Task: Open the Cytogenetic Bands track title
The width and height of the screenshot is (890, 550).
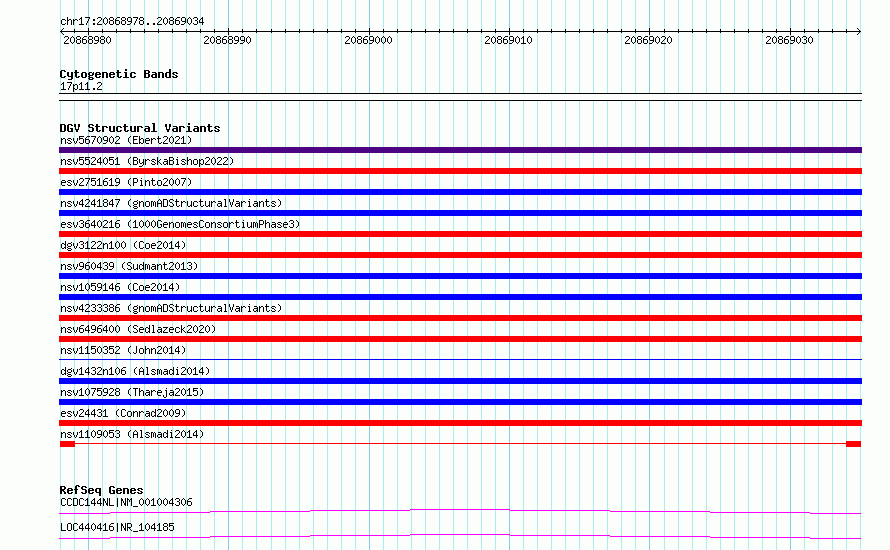Action: pos(119,74)
